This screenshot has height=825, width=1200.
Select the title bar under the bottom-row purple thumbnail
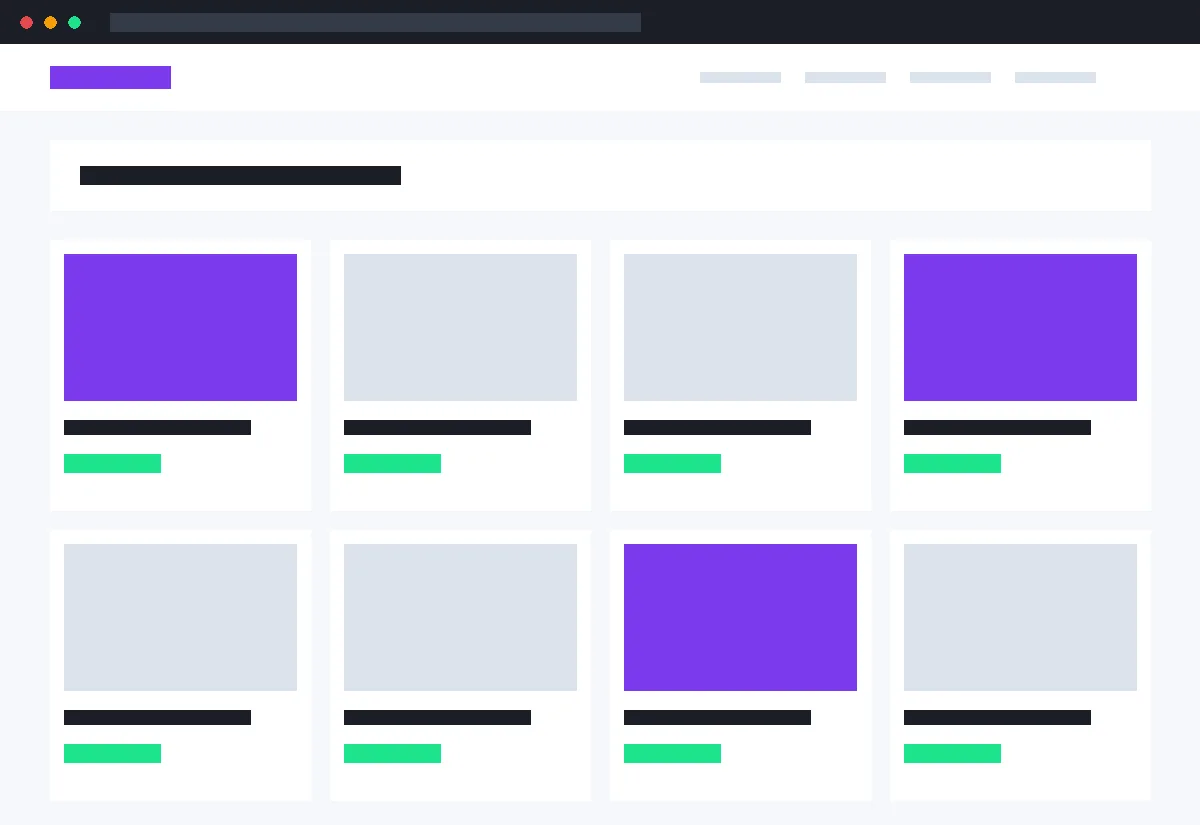tap(717, 717)
